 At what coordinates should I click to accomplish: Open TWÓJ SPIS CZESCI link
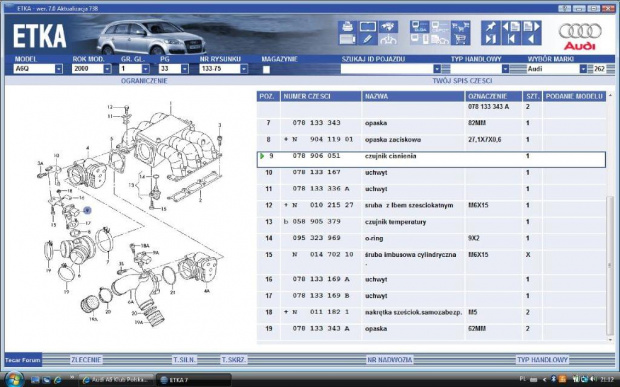pyautogui.click(x=462, y=81)
